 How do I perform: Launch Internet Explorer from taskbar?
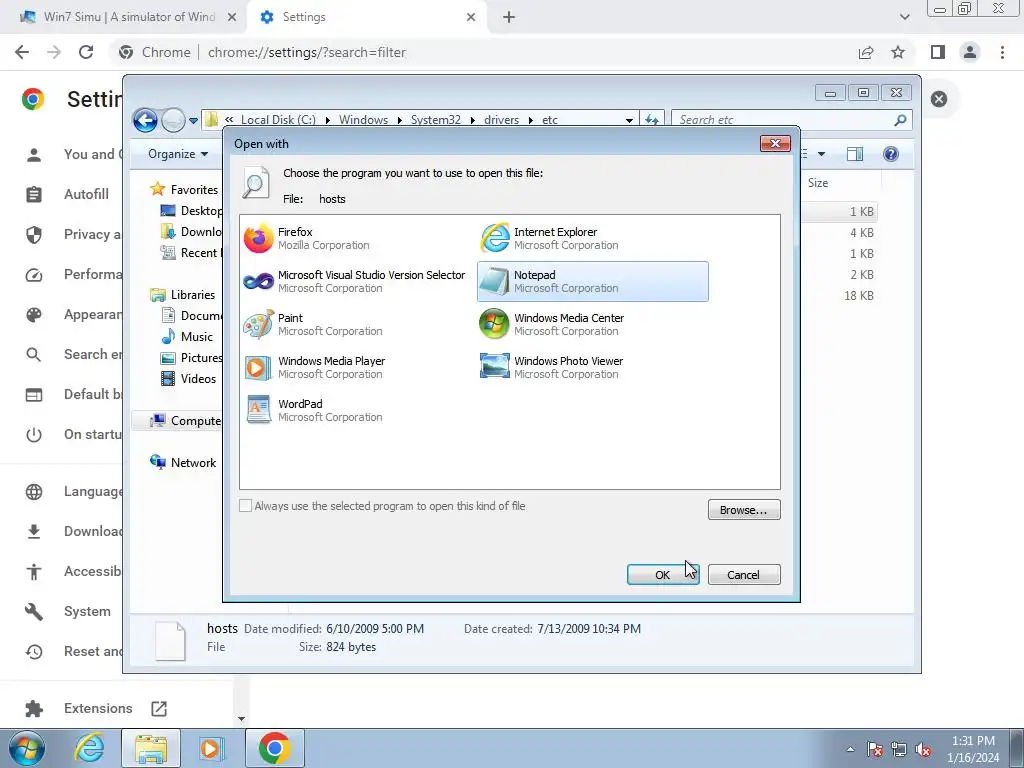tap(89, 748)
